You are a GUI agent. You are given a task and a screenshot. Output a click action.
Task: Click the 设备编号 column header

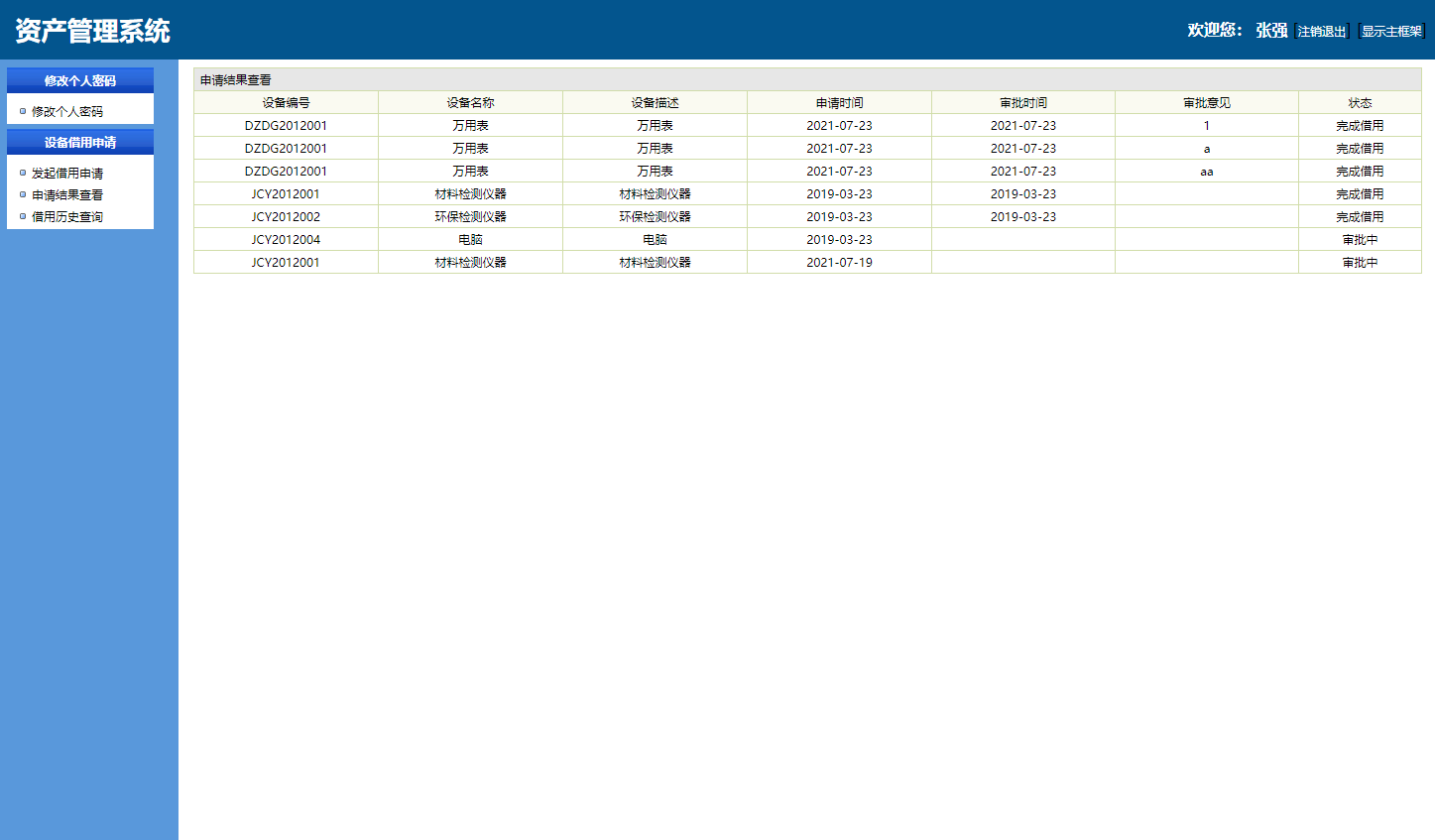(x=286, y=103)
